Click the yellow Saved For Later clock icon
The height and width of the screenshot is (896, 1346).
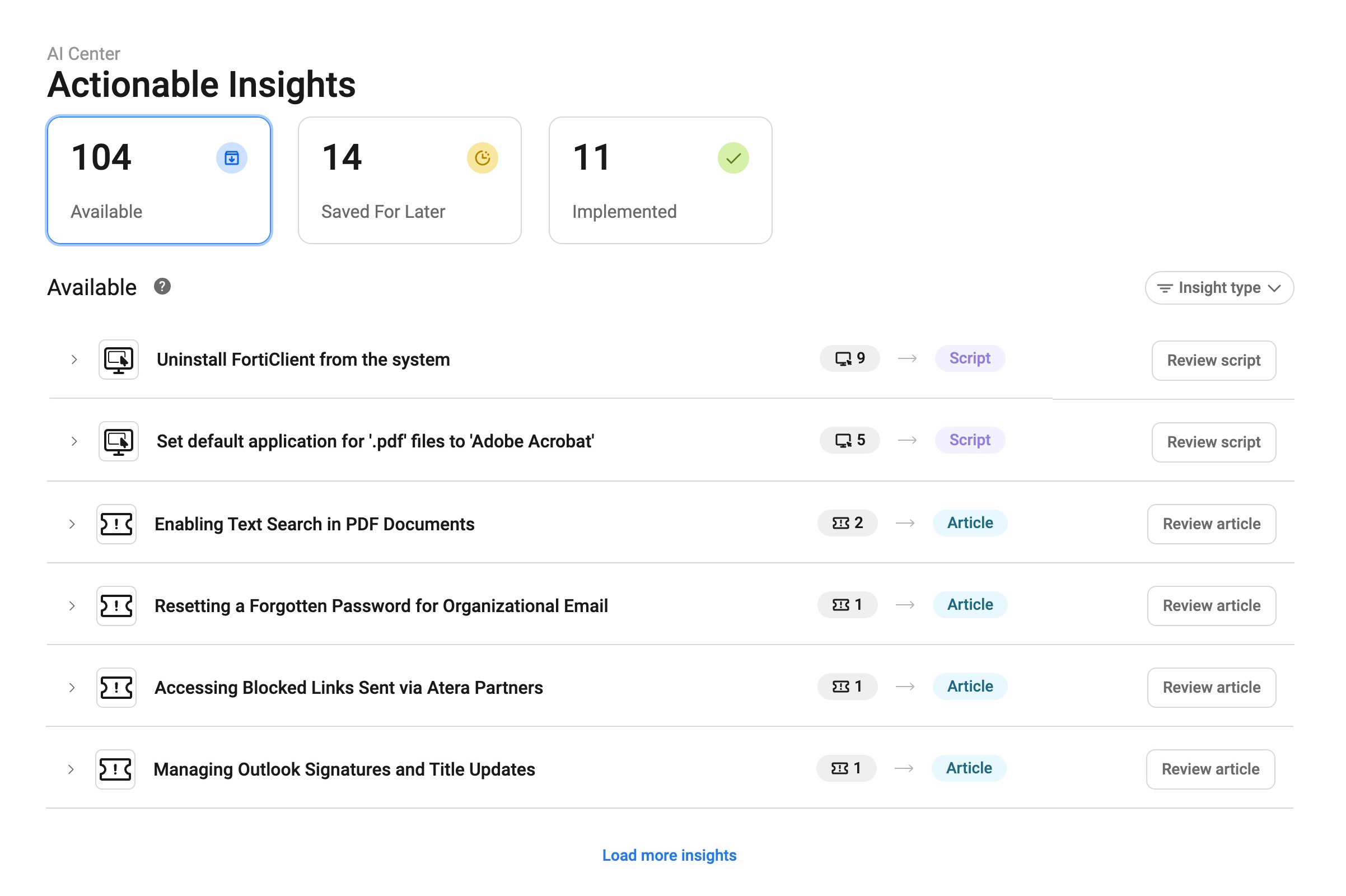482,158
